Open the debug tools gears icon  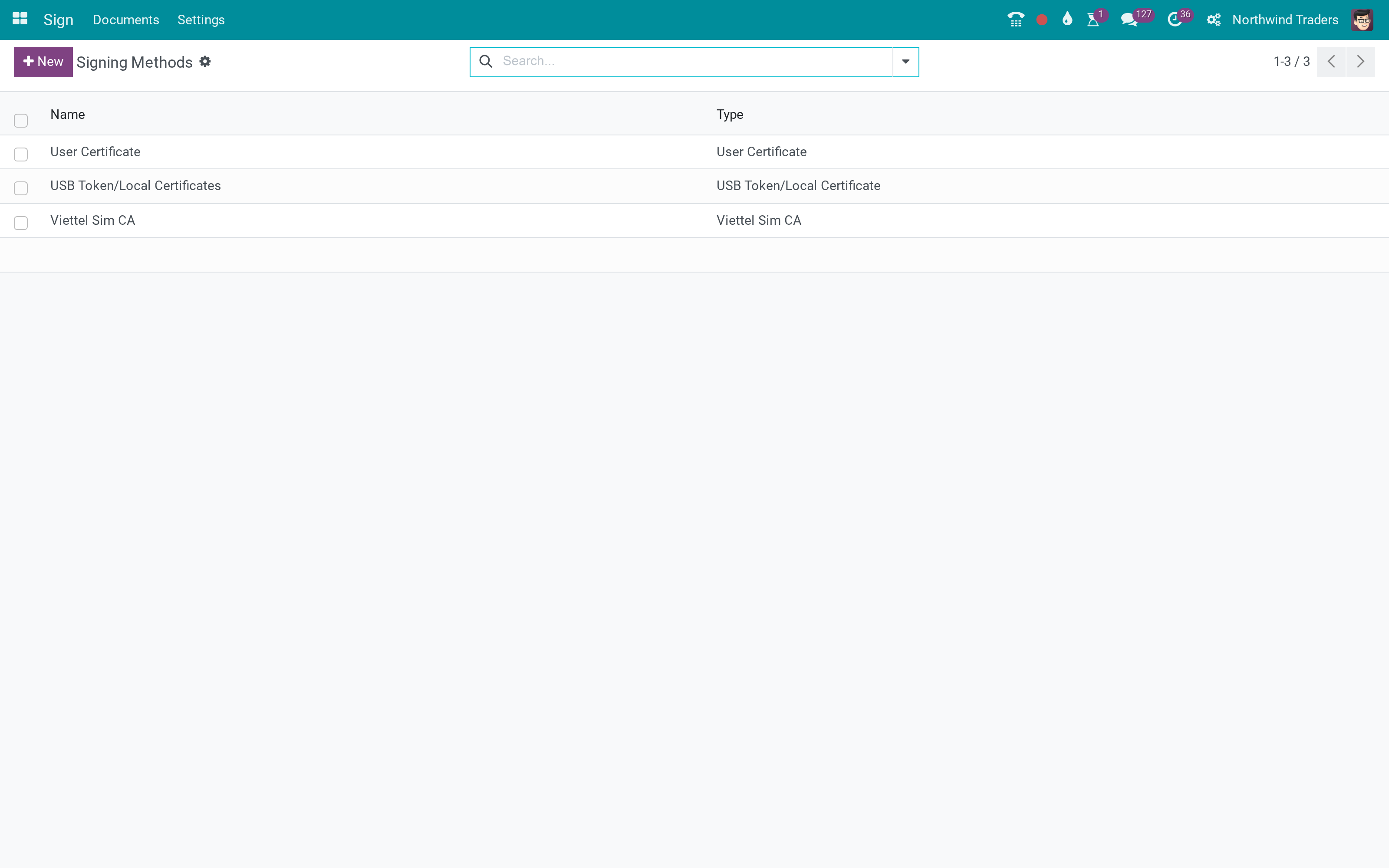(x=1213, y=20)
